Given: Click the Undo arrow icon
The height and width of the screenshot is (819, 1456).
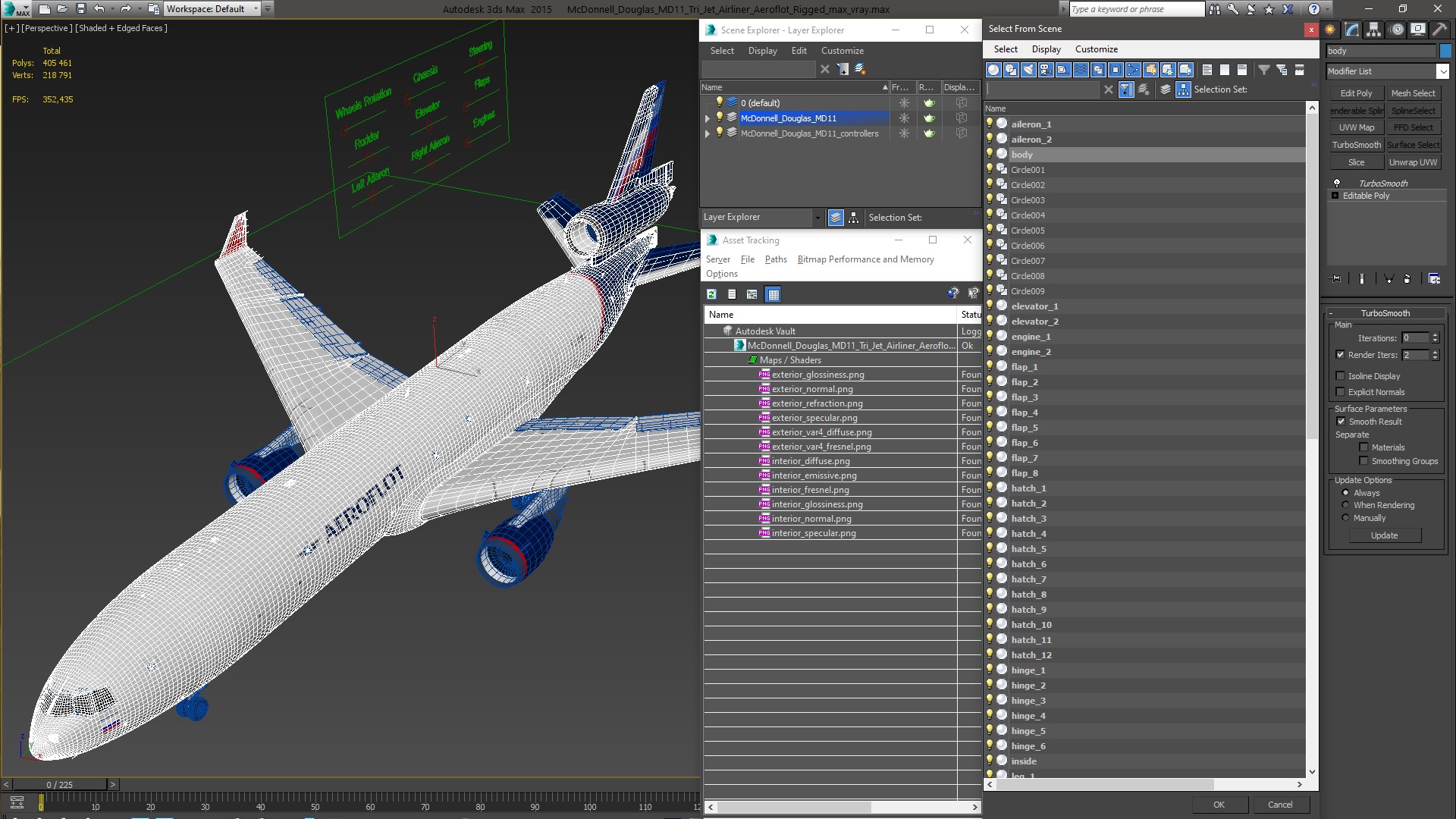Looking at the screenshot, I should coord(99,9).
